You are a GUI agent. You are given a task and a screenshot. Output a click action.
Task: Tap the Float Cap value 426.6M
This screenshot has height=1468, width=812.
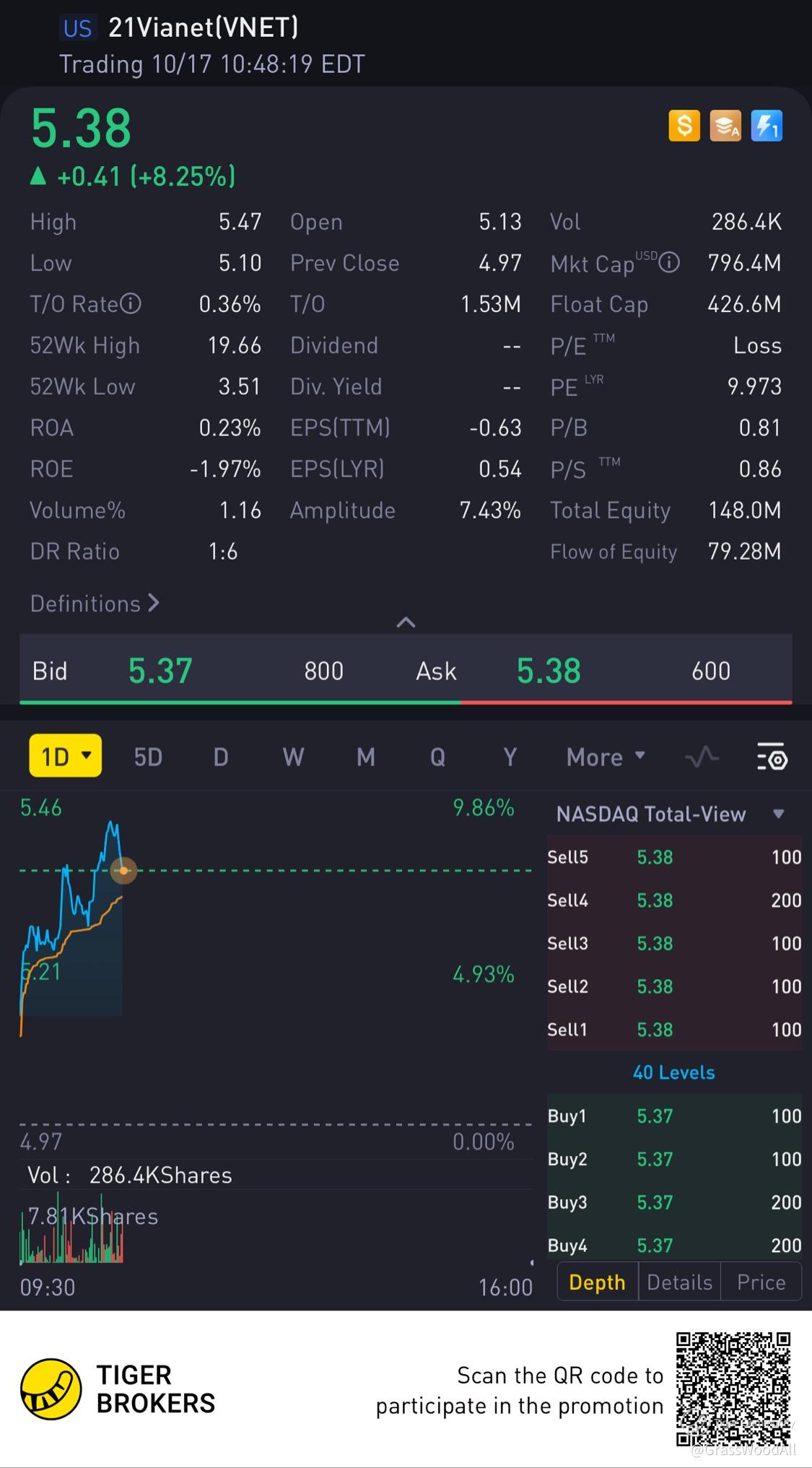click(744, 304)
